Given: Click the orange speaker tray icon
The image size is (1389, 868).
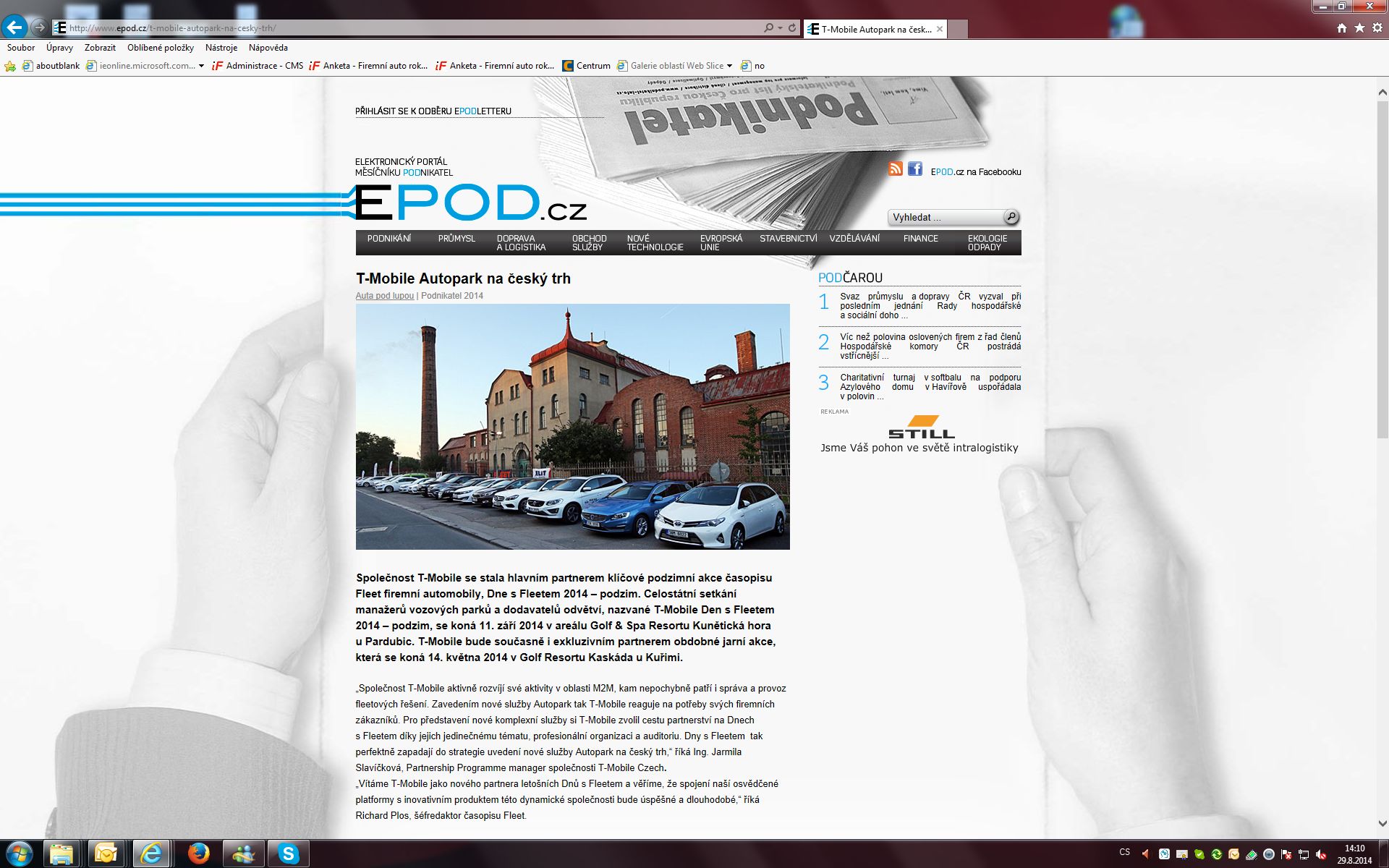Looking at the screenshot, I should (x=1145, y=854).
